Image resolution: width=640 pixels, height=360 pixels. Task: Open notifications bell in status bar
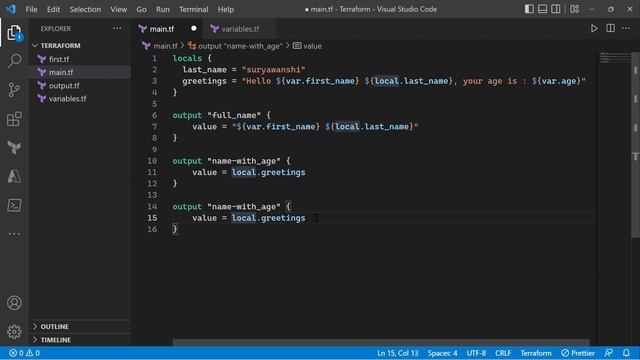tap(626, 353)
